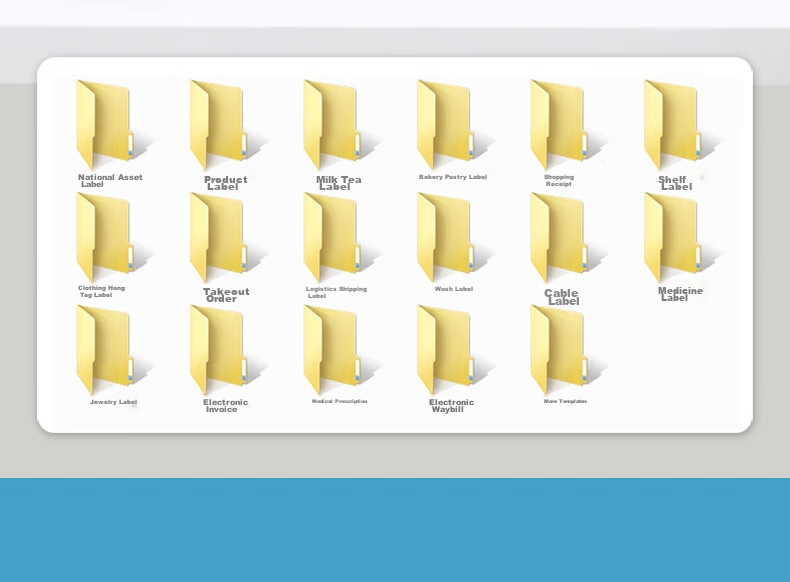The width and height of the screenshot is (790, 582).
Task: Click the 'More Templates' caption text
Action: point(565,401)
